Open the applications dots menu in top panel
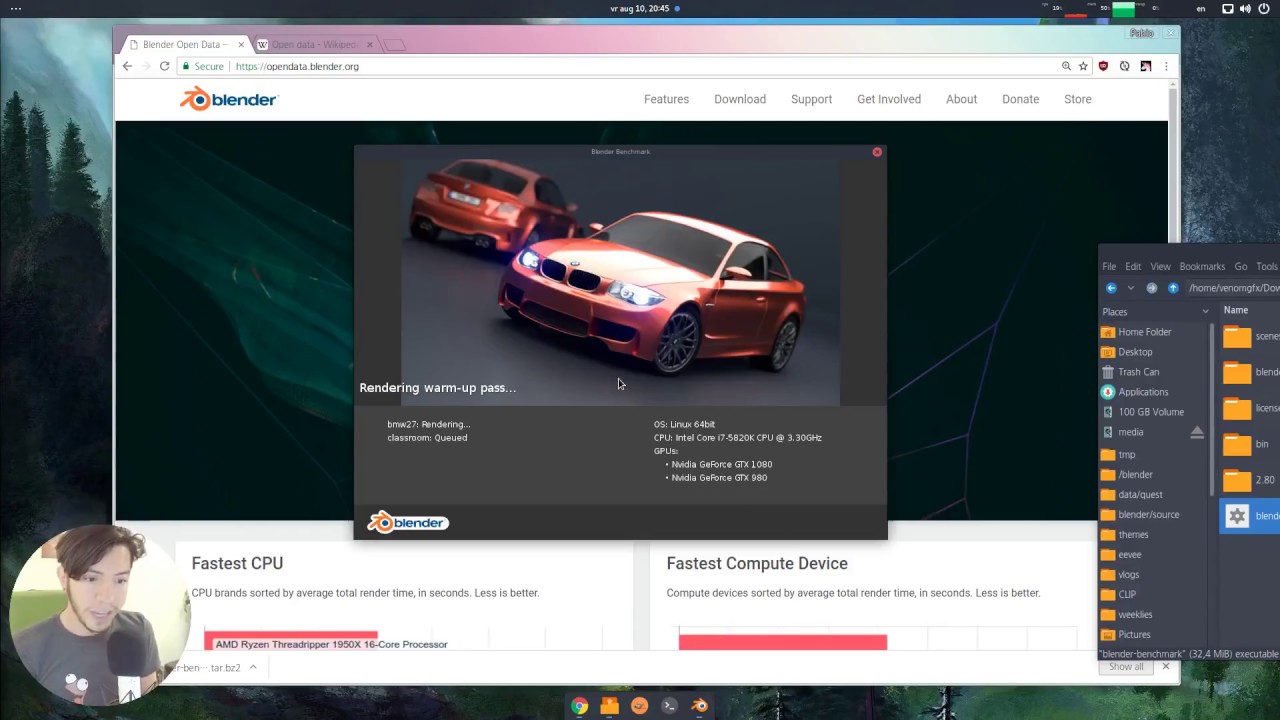 tap(15, 9)
